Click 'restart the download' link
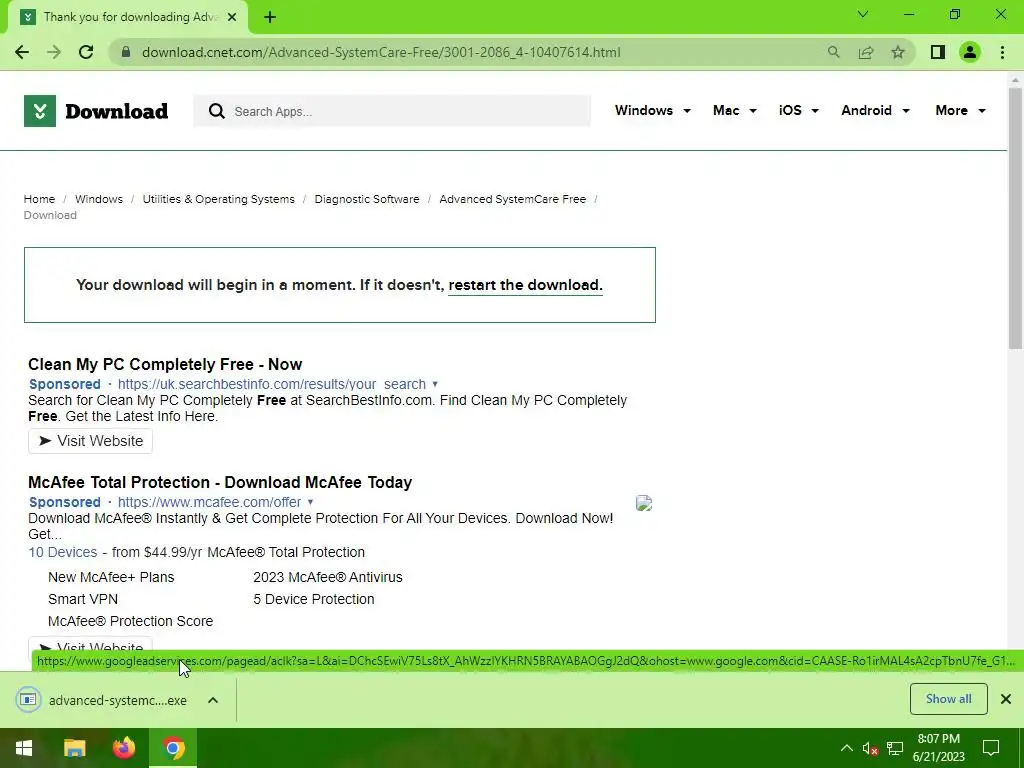1024x768 pixels. 525,285
